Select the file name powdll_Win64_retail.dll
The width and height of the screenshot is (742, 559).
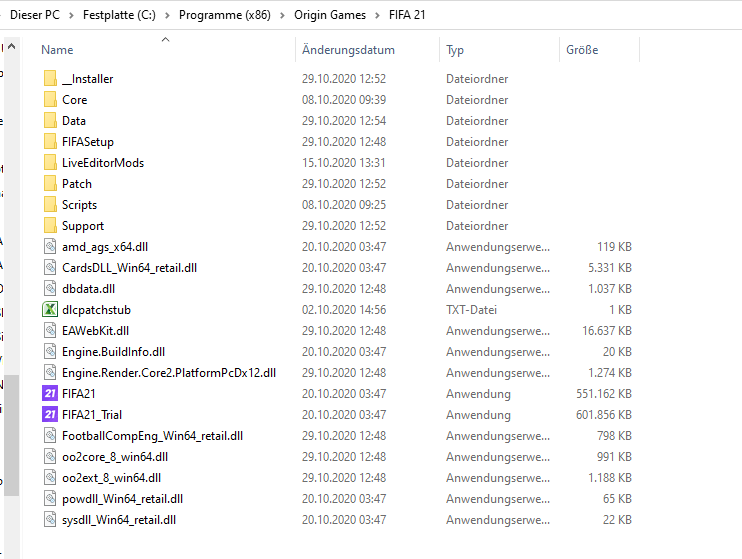(123, 499)
